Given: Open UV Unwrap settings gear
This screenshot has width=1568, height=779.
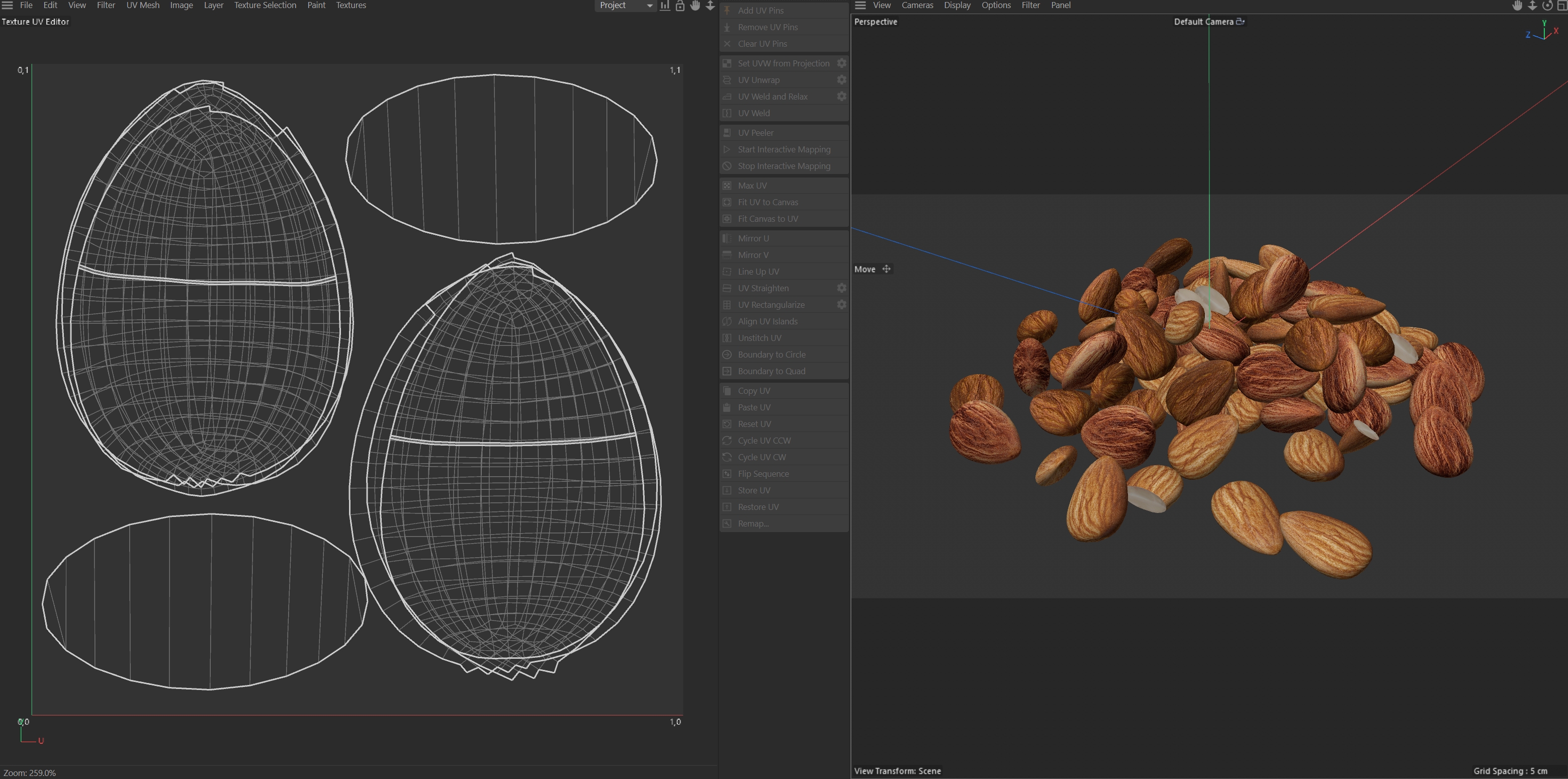Looking at the screenshot, I should [x=841, y=80].
